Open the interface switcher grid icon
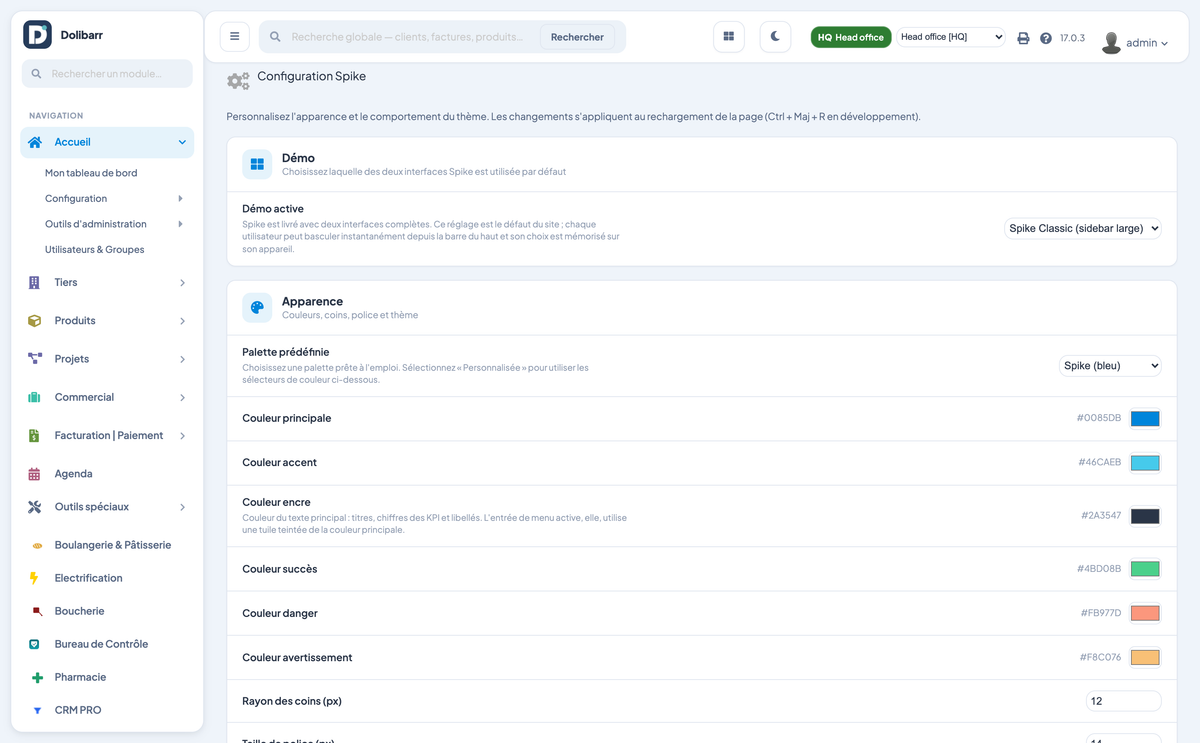1200x743 pixels. point(729,37)
